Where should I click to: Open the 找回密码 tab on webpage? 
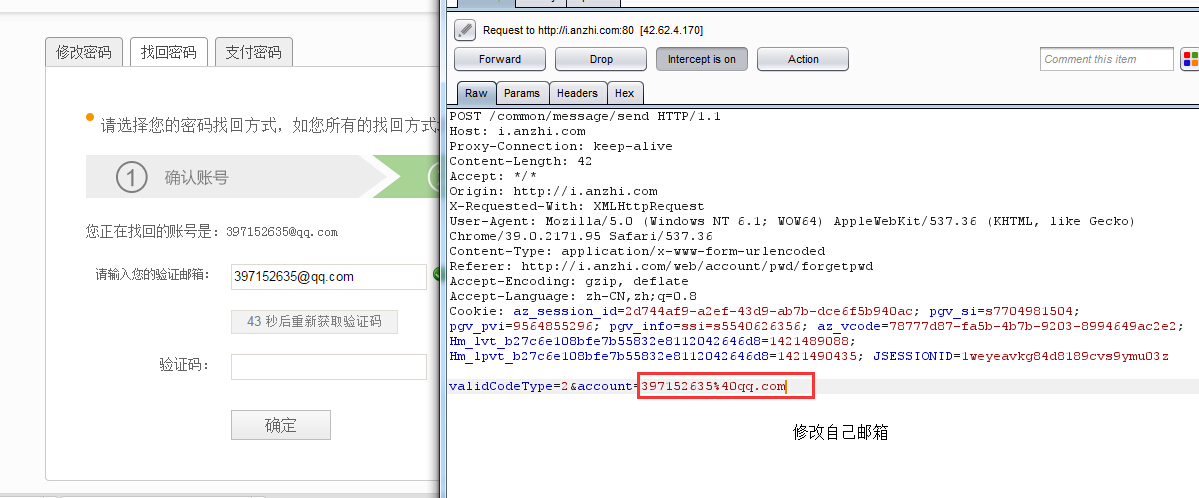click(x=168, y=52)
